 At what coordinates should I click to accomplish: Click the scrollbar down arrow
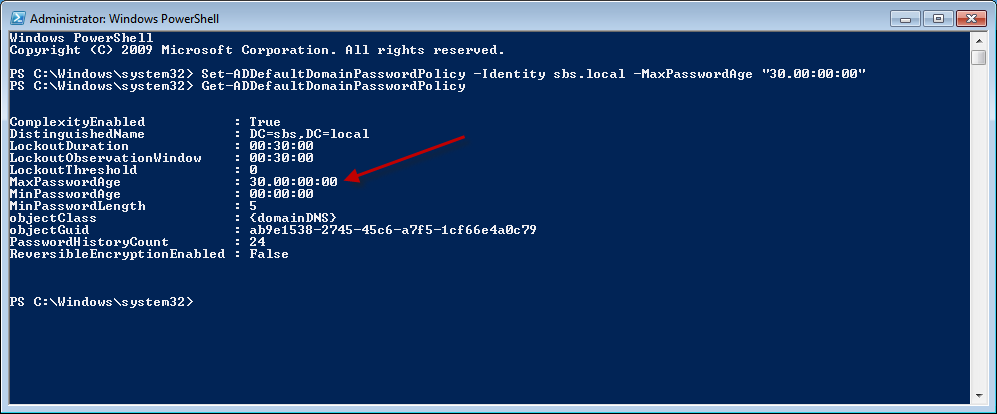[979, 395]
